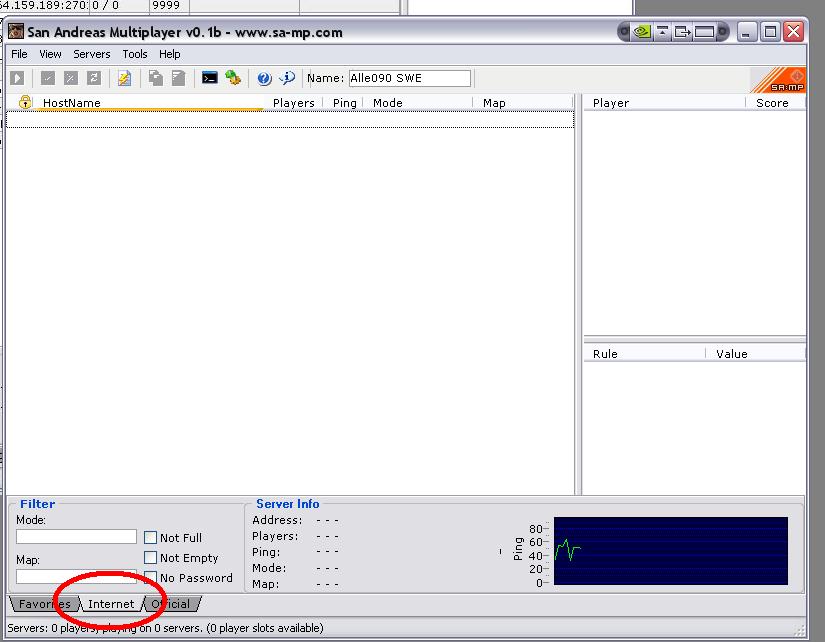825x642 pixels.
Task: Click the Rule column header
Action: 645,354
